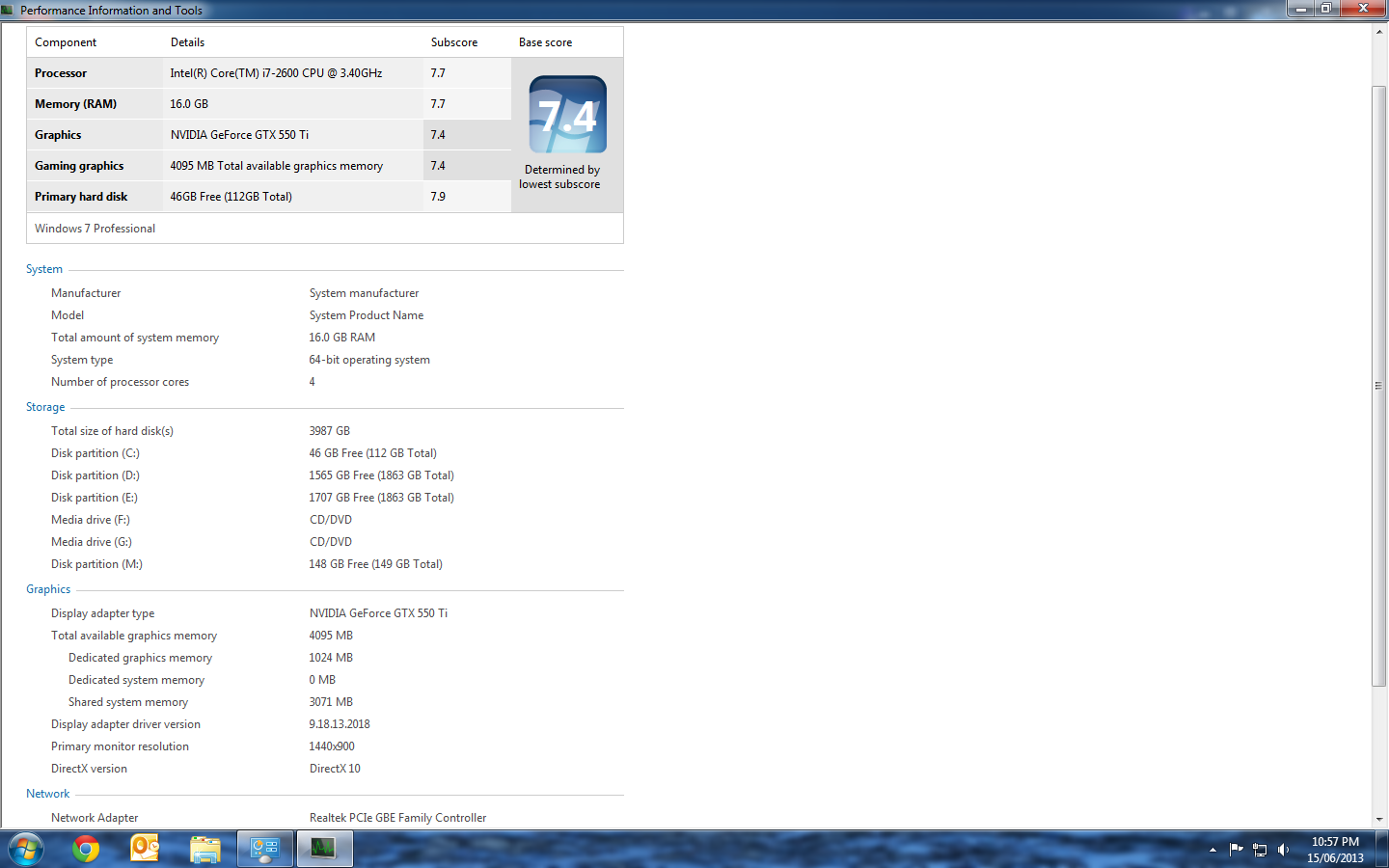Restore down the Performance Information window
This screenshot has height=868, width=1389.
tap(1326, 9)
